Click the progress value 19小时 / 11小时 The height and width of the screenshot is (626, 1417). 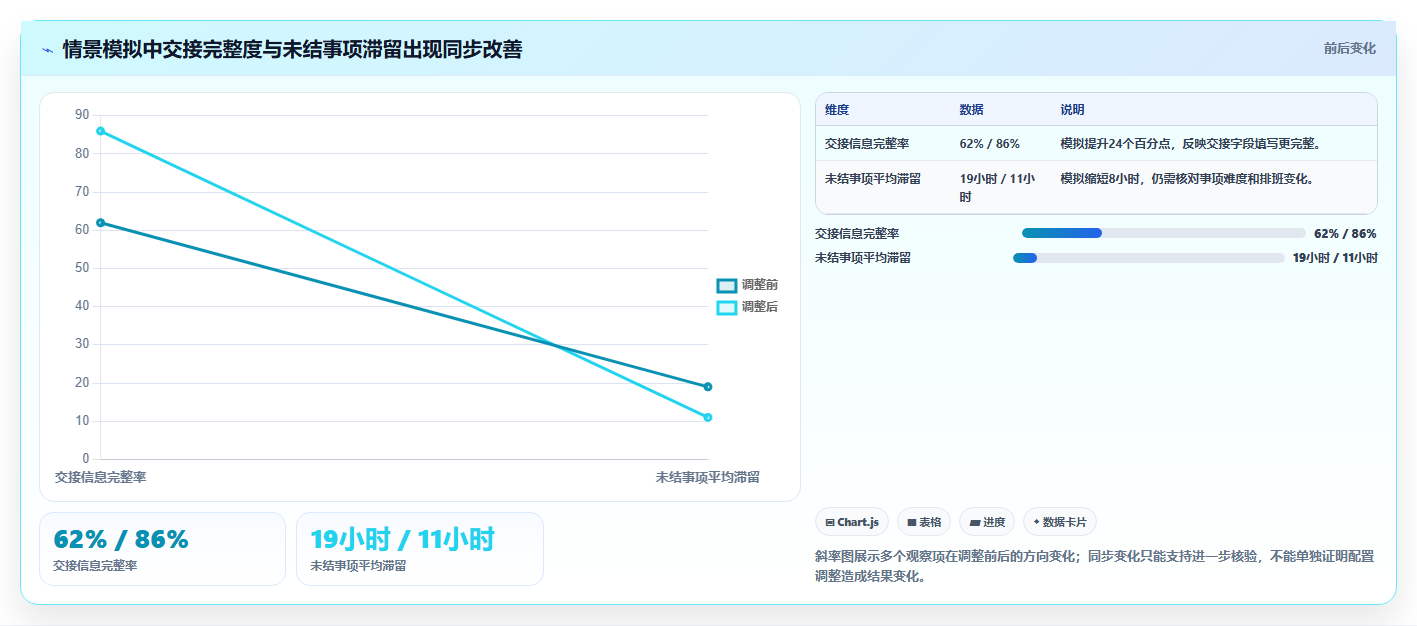1335,258
